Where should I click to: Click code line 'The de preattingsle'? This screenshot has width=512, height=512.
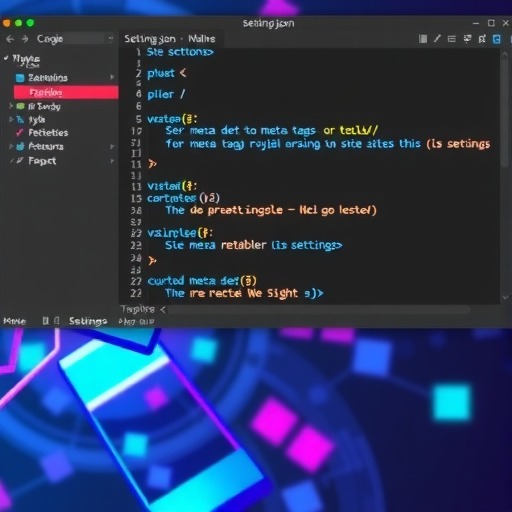pos(271,210)
